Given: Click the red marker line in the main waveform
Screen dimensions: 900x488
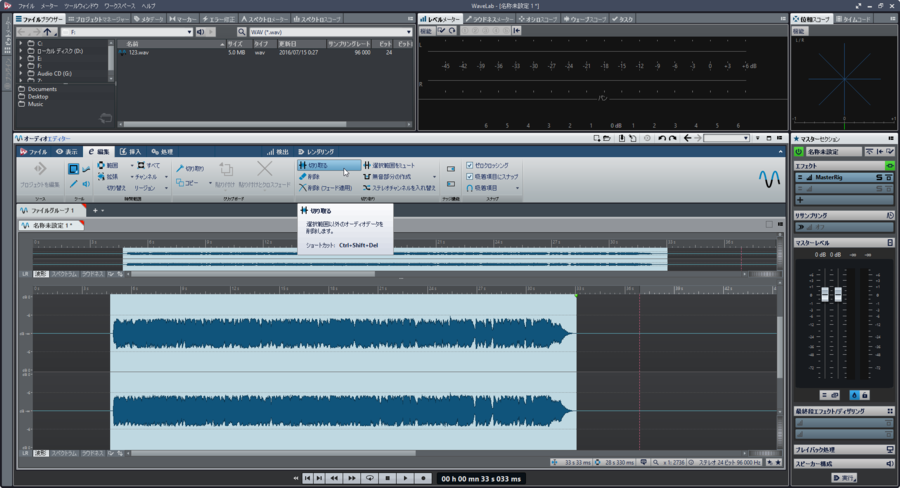Looking at the screenshot, I should click(639, 371).
